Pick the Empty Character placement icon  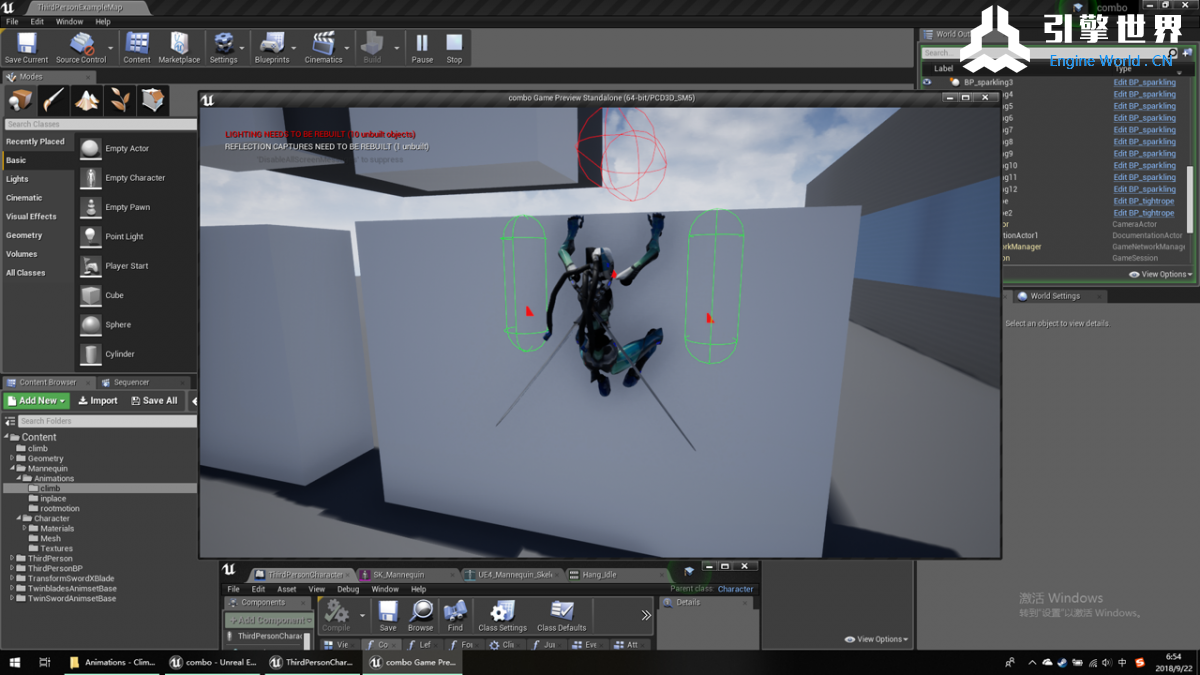point(91,178)
